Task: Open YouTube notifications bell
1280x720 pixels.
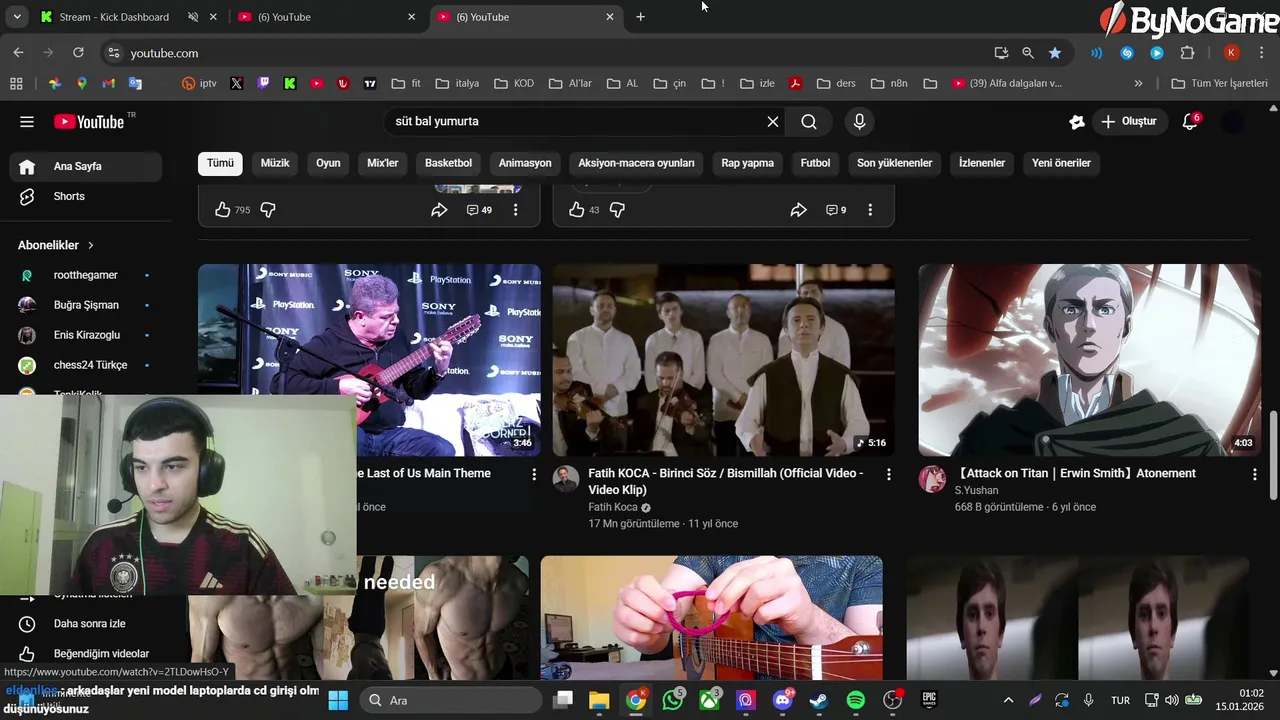Action: 1190,122
